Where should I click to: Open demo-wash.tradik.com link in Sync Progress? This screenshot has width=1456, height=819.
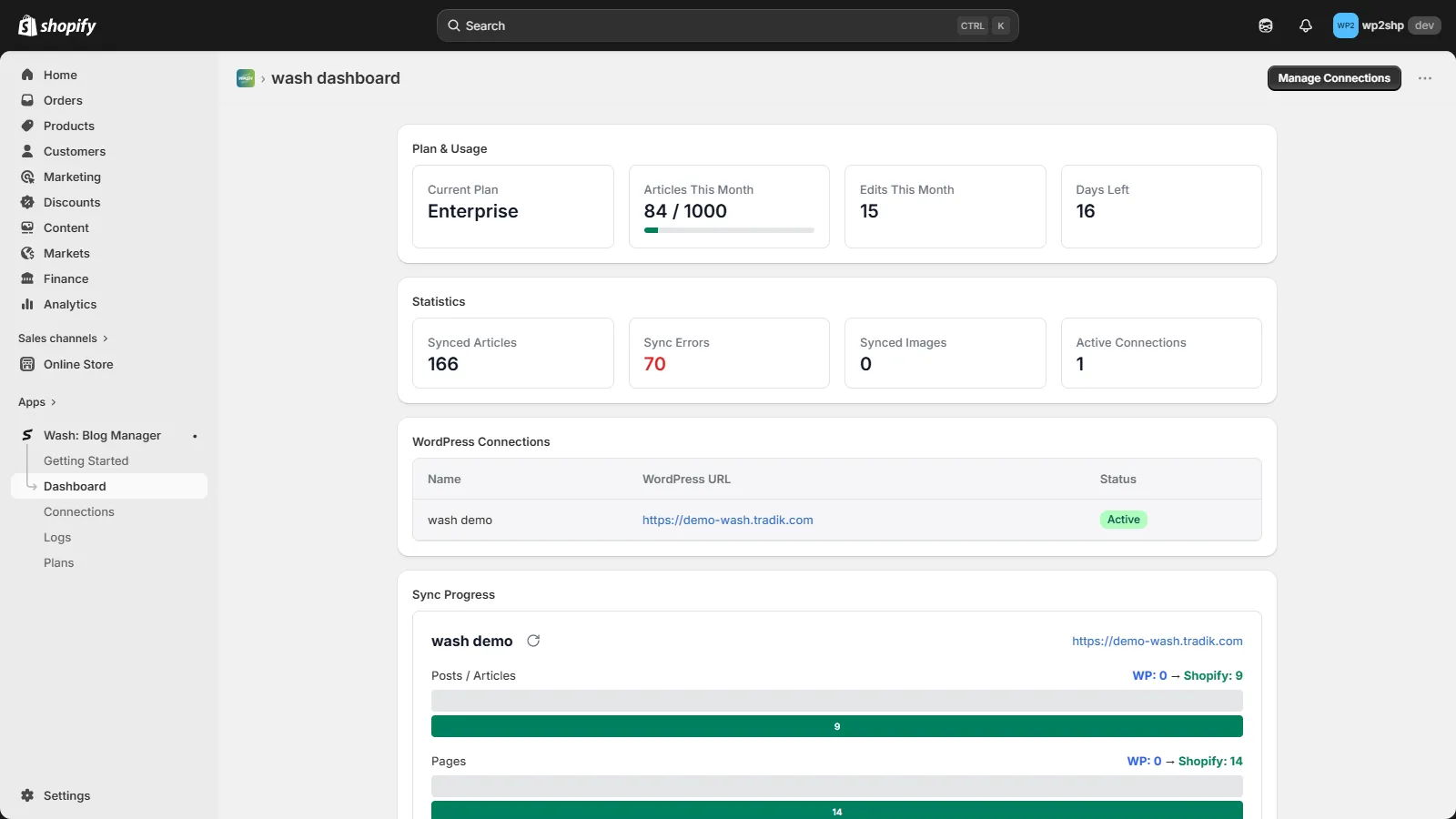tap(1158, 641)
